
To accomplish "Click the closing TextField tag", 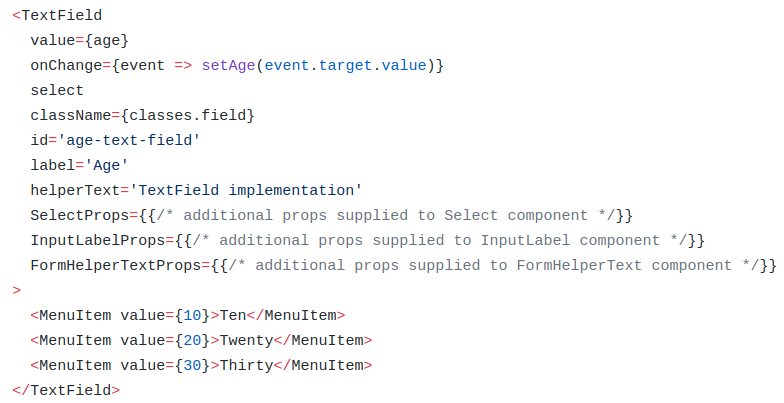I will (x=66, y=390).
